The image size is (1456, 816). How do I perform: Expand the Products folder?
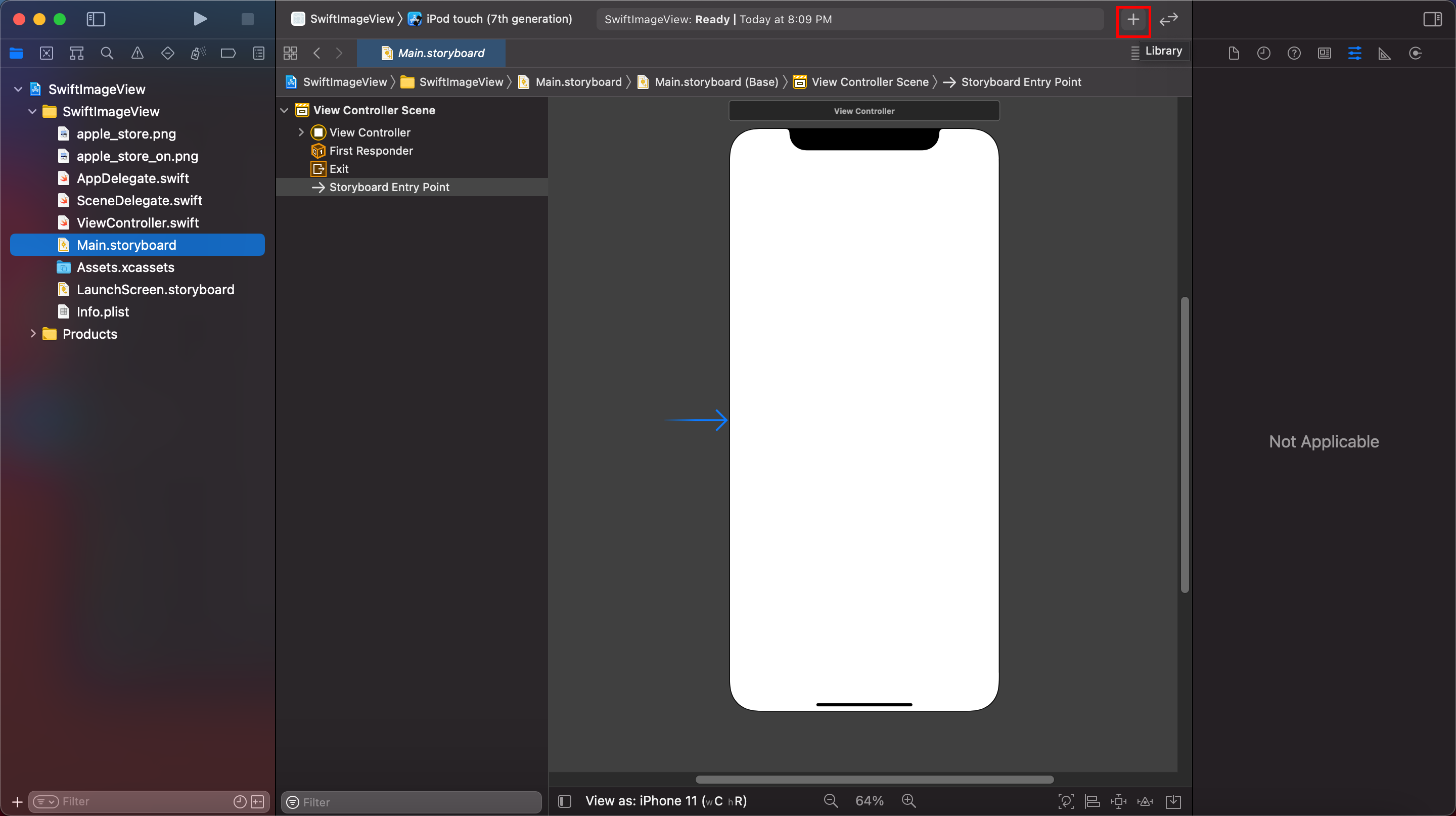33,334
